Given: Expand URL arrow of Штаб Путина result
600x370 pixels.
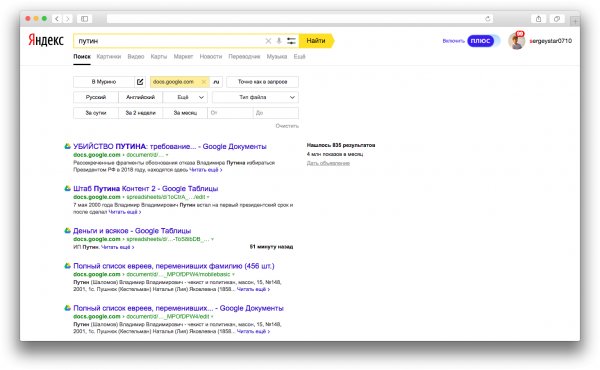Looking at the screenshot, I should 208,197.
